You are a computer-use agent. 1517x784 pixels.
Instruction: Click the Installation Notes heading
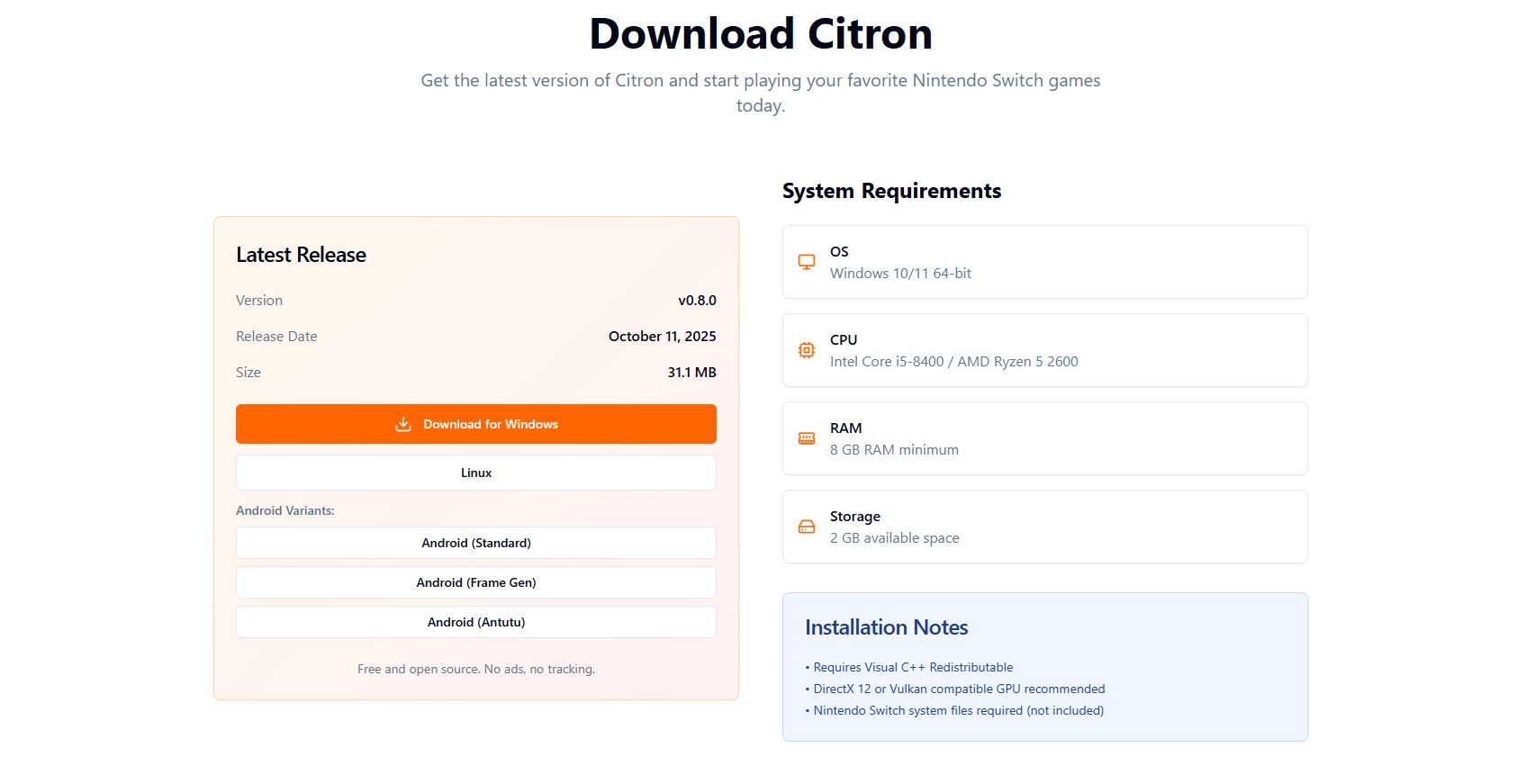click(x=886, y=627)
